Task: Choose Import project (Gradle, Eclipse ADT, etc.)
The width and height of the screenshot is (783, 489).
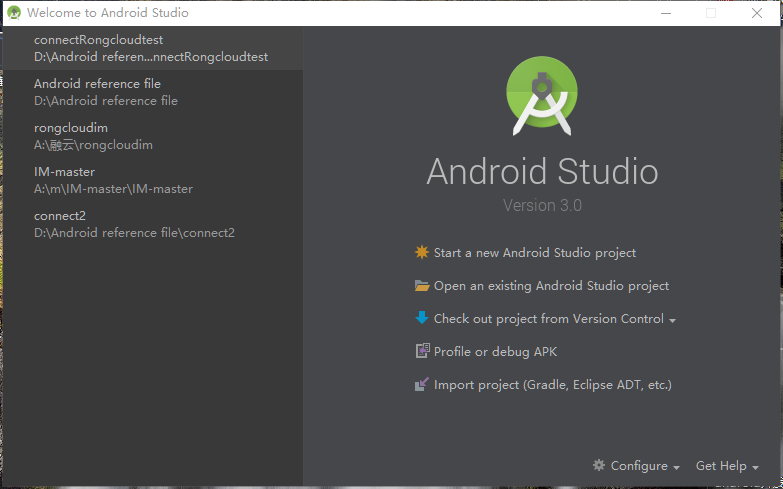Action: pyautogui.click(x=553, y=385)
